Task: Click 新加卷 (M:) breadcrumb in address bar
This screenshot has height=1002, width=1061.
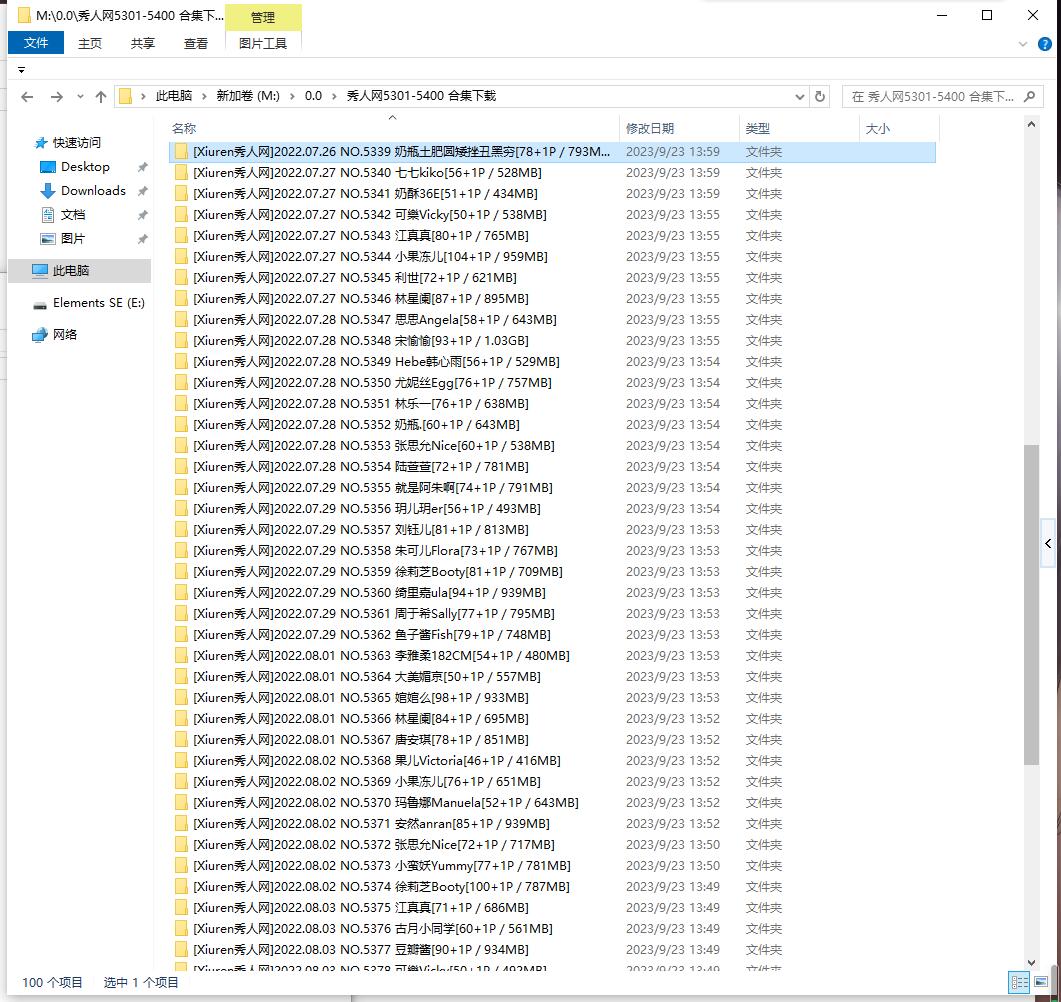Action: click(x=248, y=96)
